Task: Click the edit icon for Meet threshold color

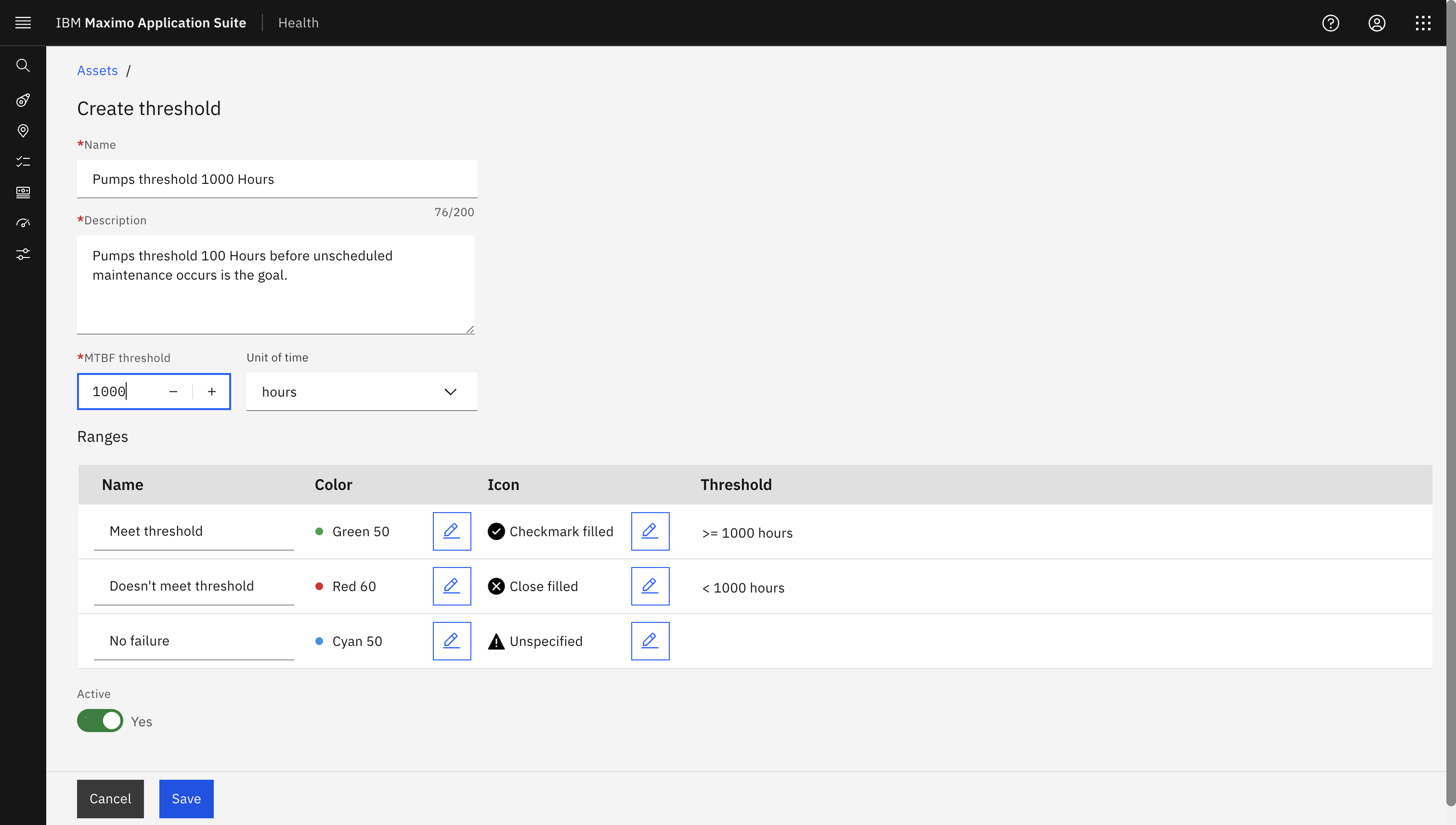Action: pyautogui.click(x=451, y=530)
